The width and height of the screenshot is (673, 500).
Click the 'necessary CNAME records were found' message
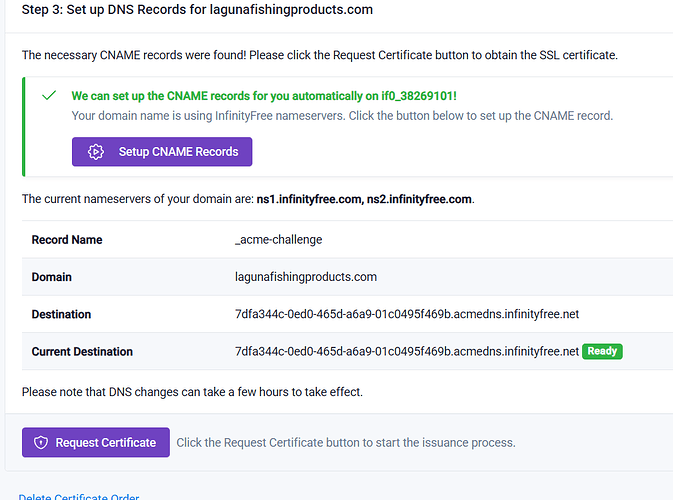point(320,55)
